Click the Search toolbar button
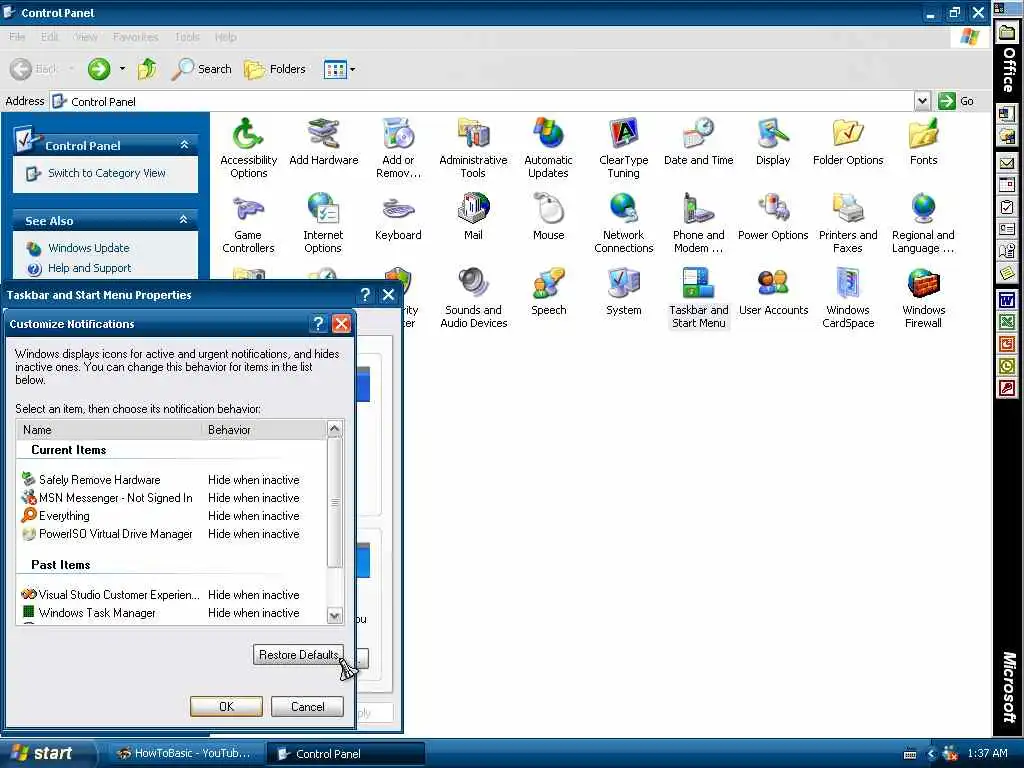This screenshot has height=768, width=1024. pos(201,69)
